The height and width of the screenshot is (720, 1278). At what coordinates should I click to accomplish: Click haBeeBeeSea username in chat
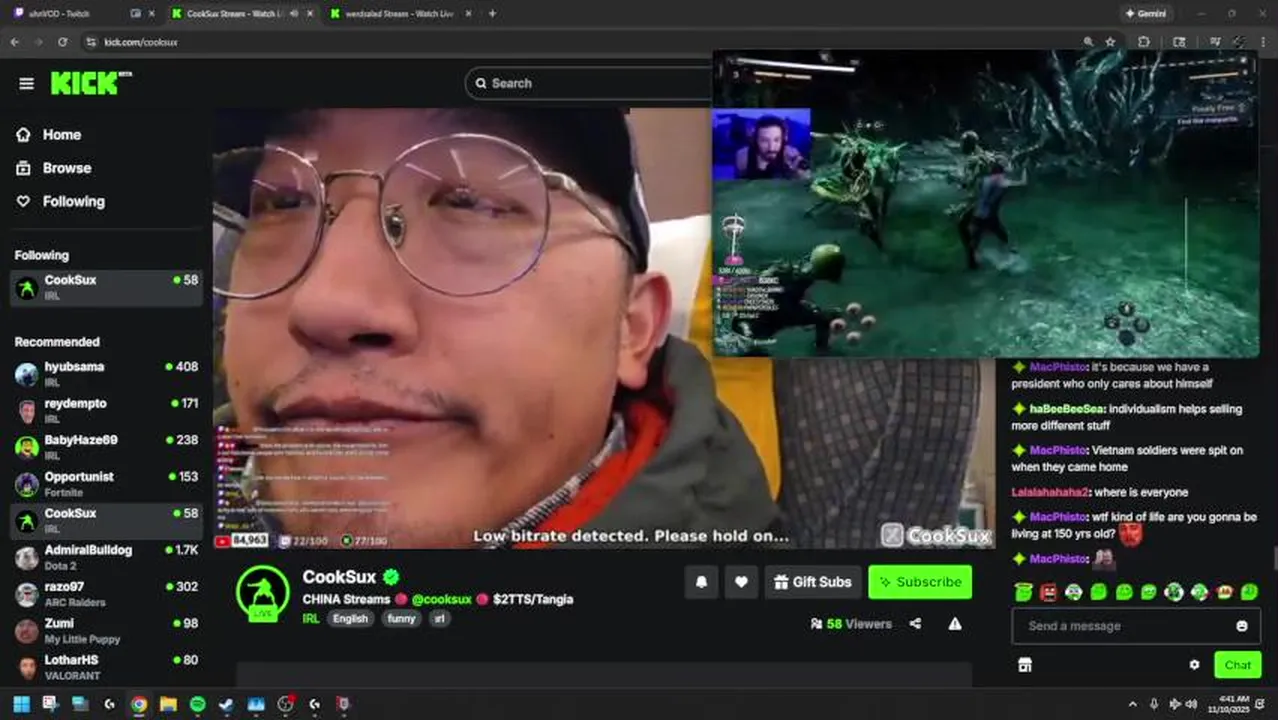pos(1066,409)
